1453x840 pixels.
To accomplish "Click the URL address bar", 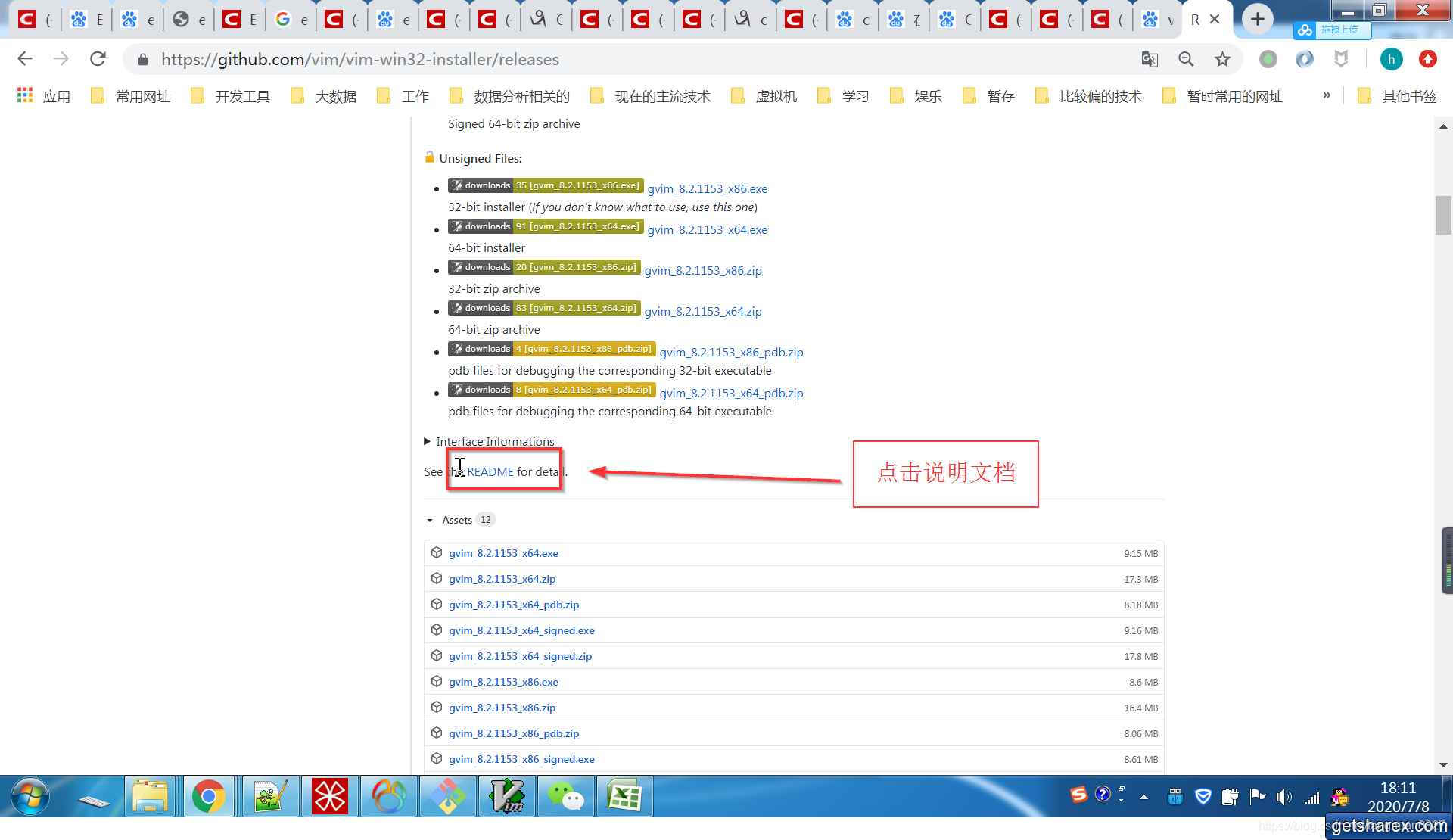I will [605, 59].
